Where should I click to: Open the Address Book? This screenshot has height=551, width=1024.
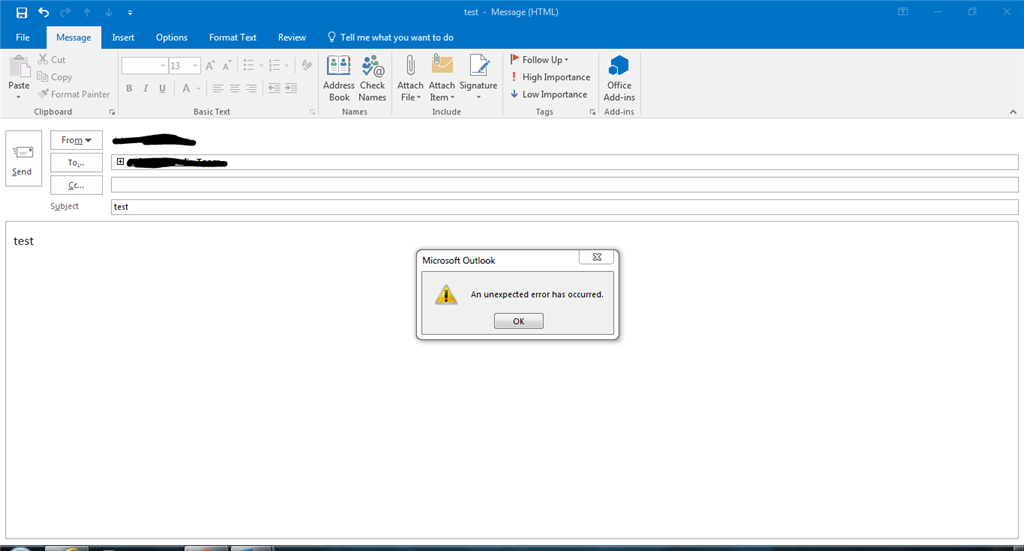(339, 78)
